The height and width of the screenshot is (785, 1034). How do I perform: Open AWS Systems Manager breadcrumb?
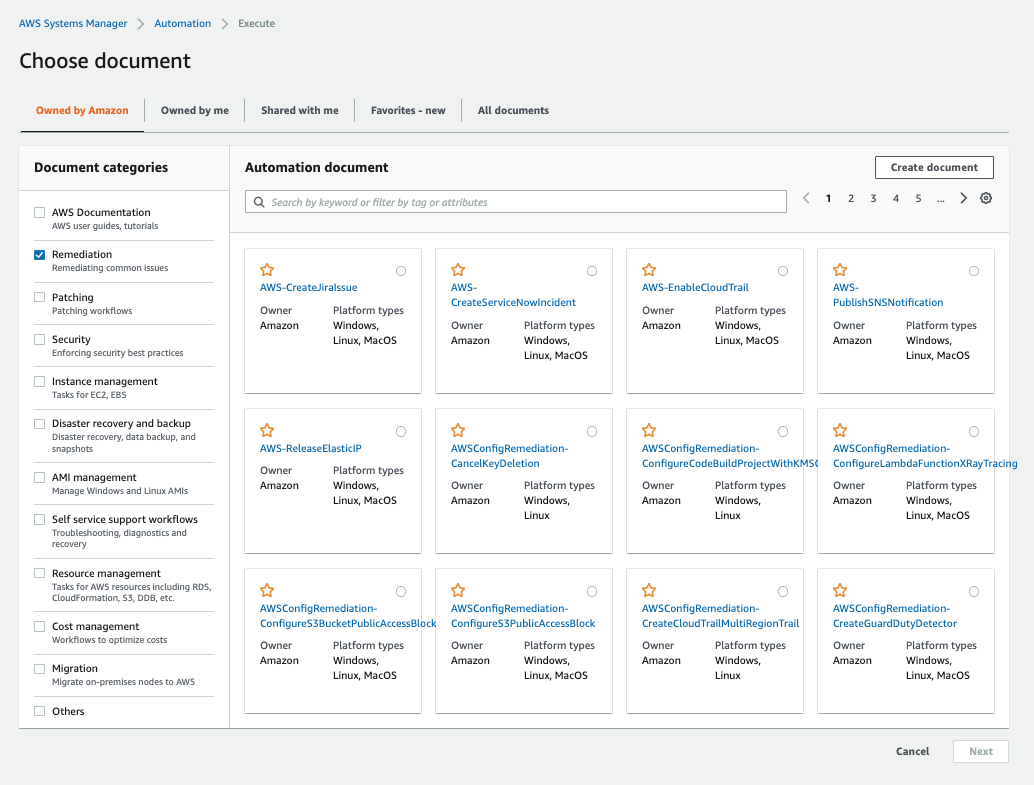[x=73, y=23]
